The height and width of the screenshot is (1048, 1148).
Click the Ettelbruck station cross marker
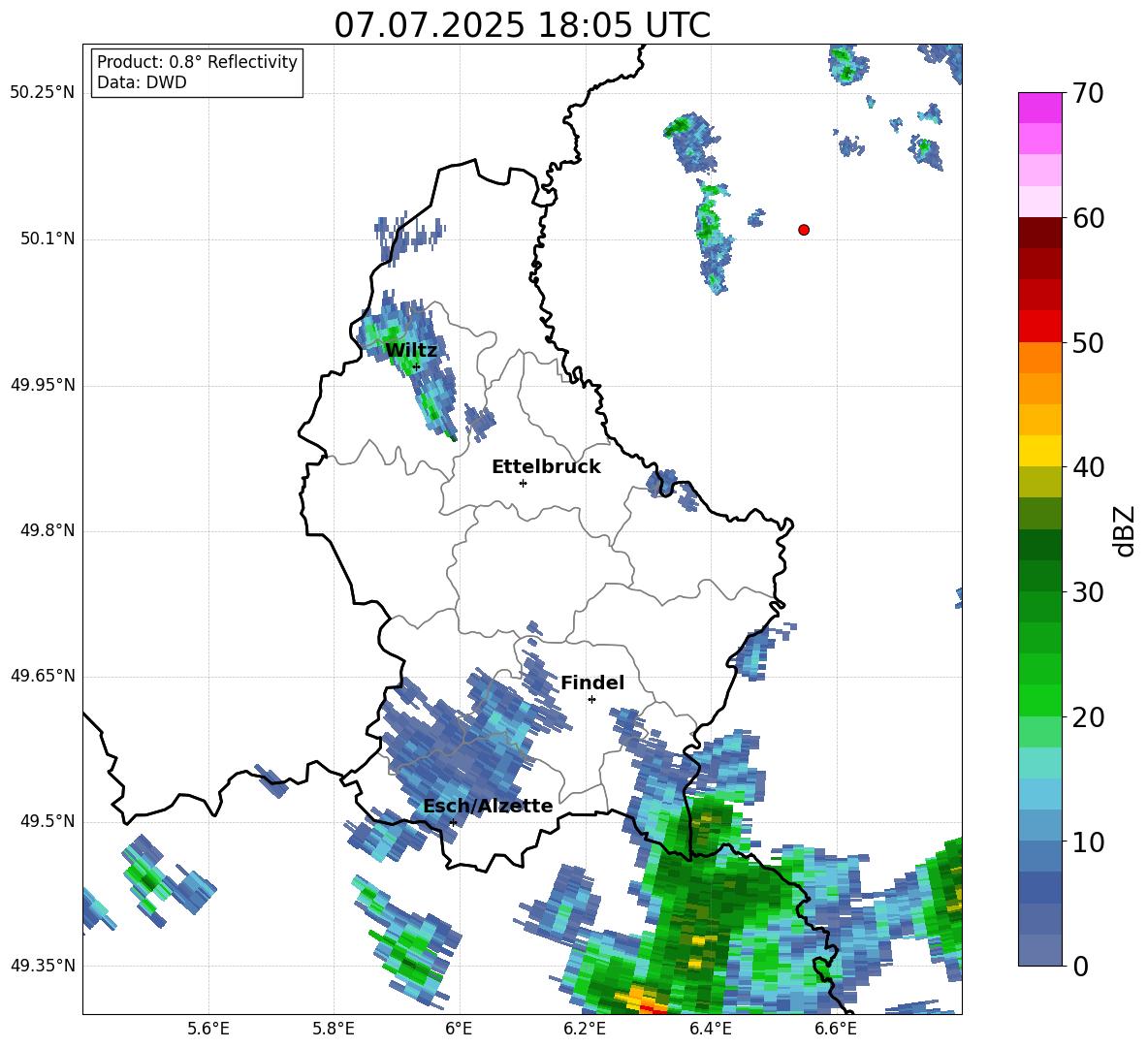click(x=523, y=483)
